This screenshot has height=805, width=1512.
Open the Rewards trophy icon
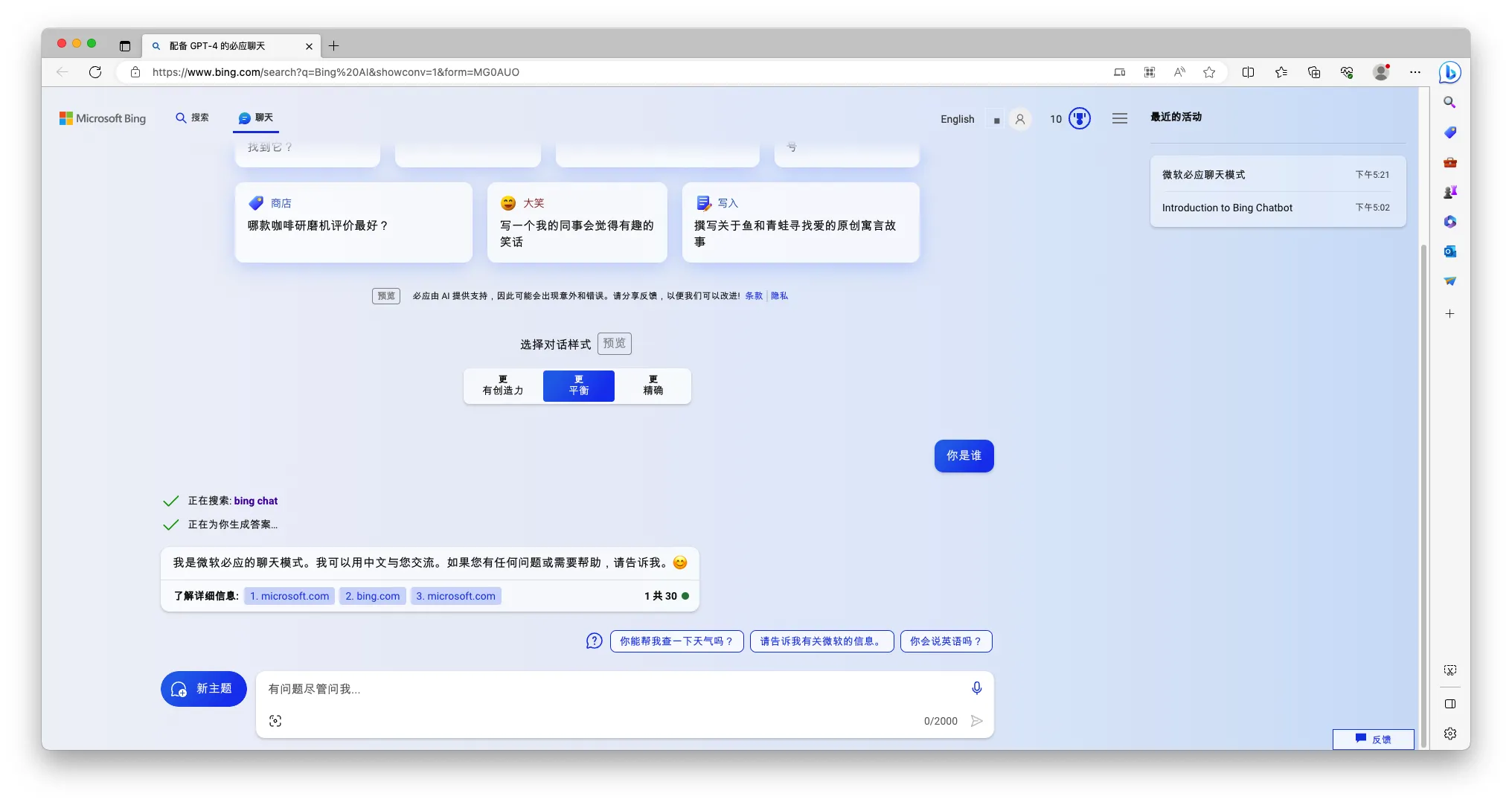click(1080, 118)
